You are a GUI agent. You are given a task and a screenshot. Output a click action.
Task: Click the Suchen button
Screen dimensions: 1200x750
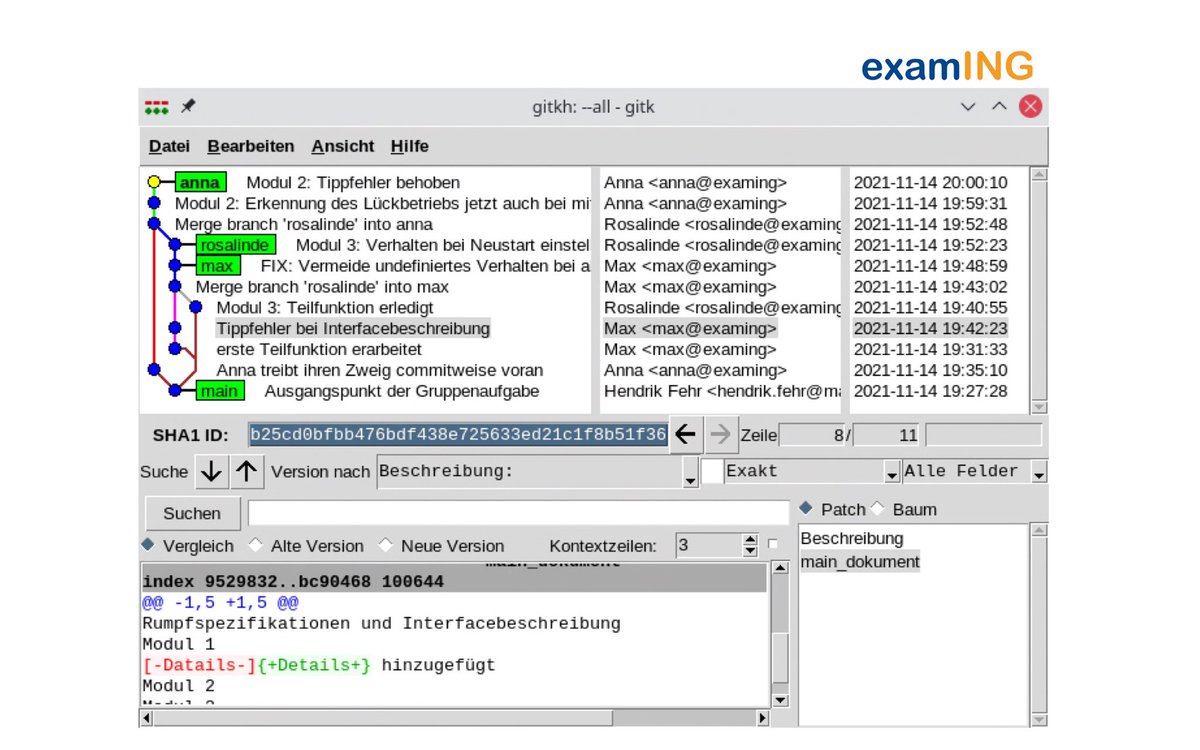(x=192, y=513)
